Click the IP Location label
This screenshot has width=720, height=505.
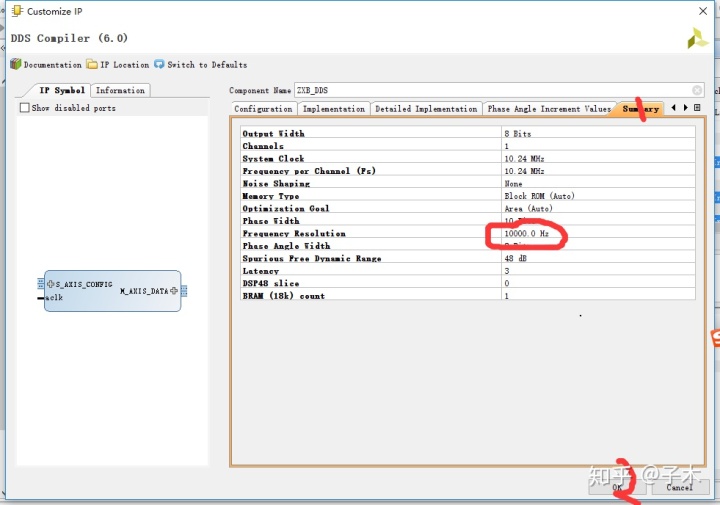[x=124, y=65]
